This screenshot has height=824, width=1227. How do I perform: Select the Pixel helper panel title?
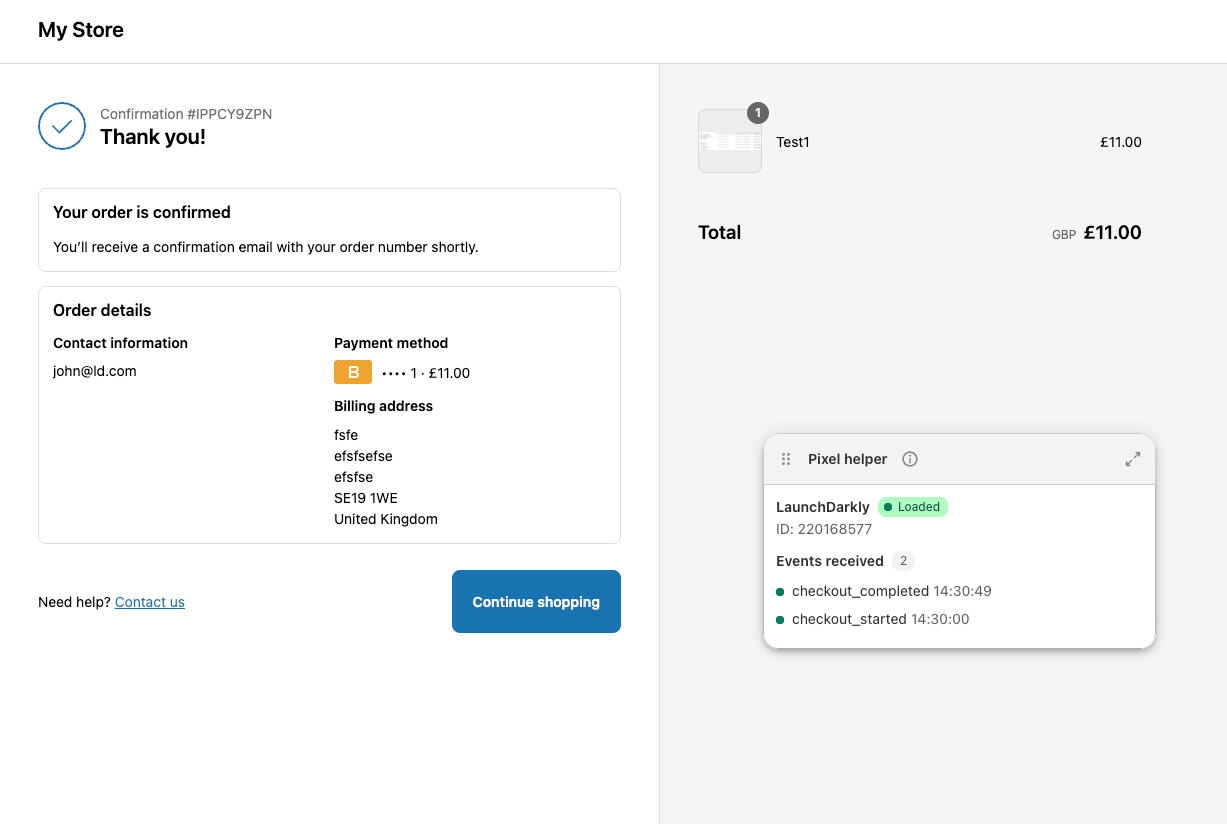[847, 459]
